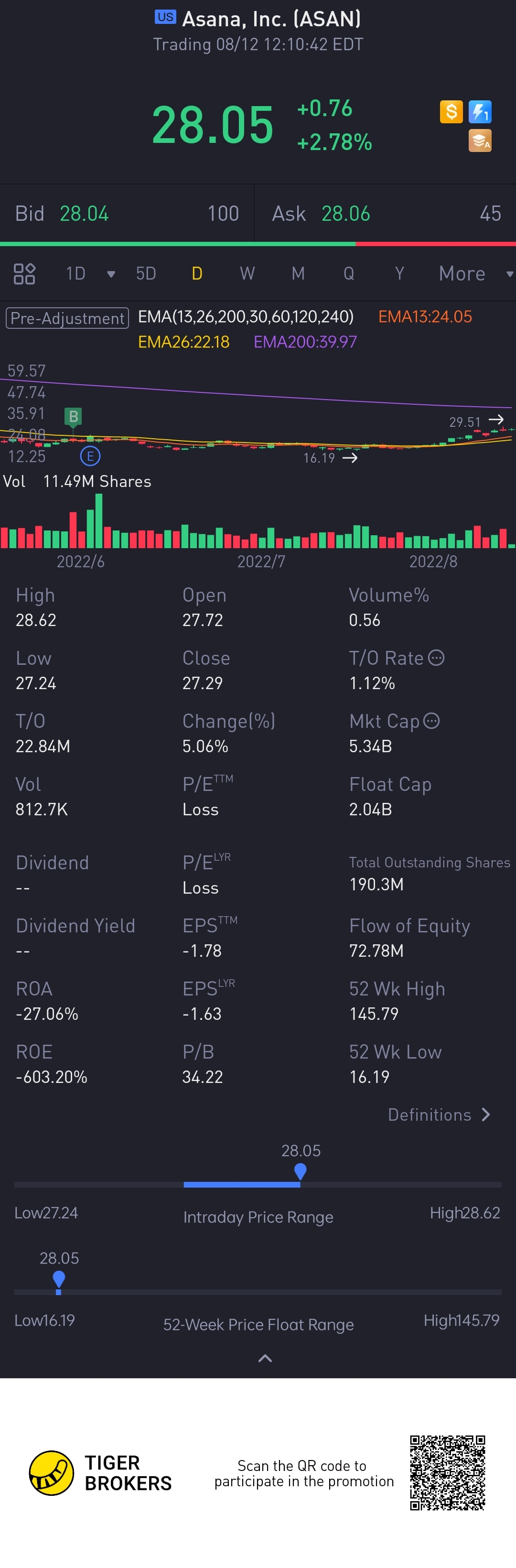Select the M monthly chart tab

(x=298, y=274)
